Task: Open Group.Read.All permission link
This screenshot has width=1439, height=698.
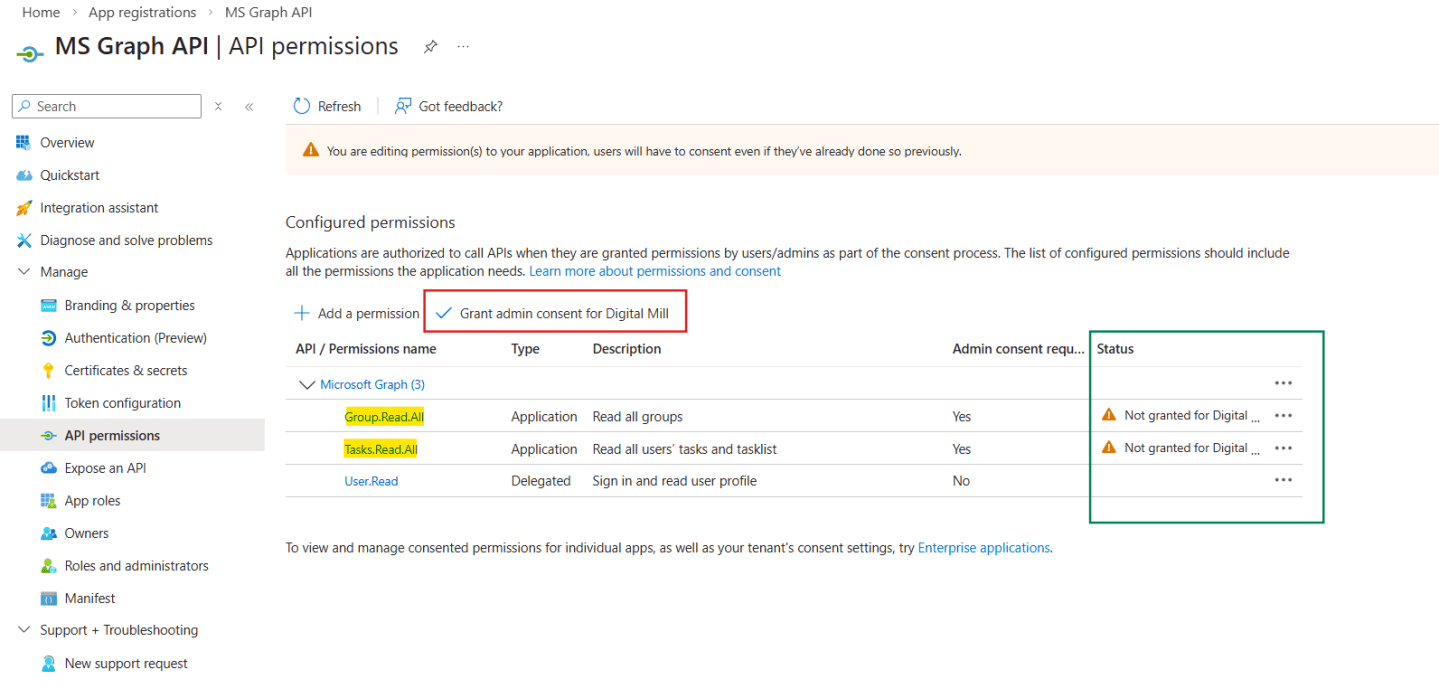Action: tap(384, 416)
